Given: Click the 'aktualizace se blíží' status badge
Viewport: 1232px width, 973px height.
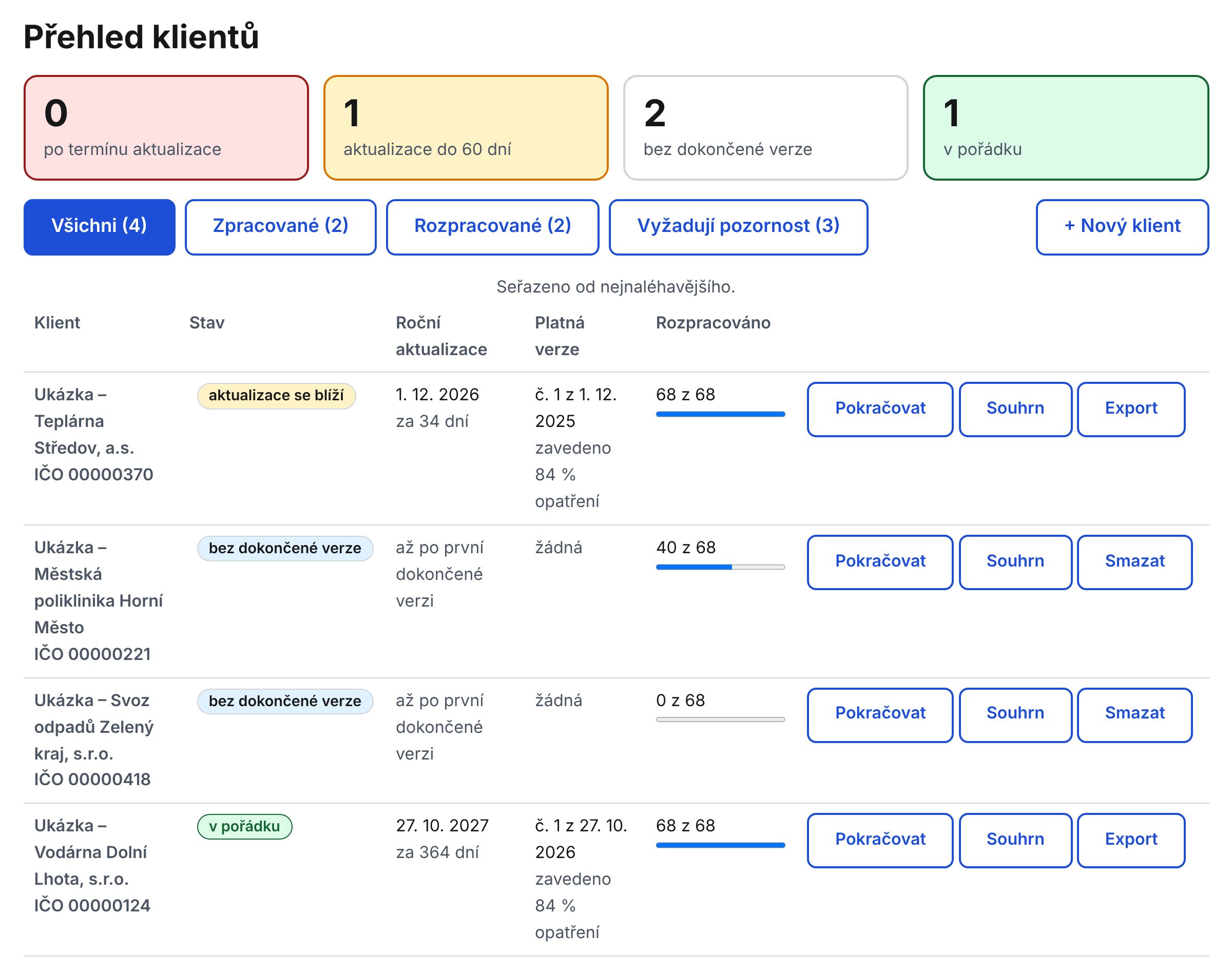Looking at the screenshot, I should [276, 395].
